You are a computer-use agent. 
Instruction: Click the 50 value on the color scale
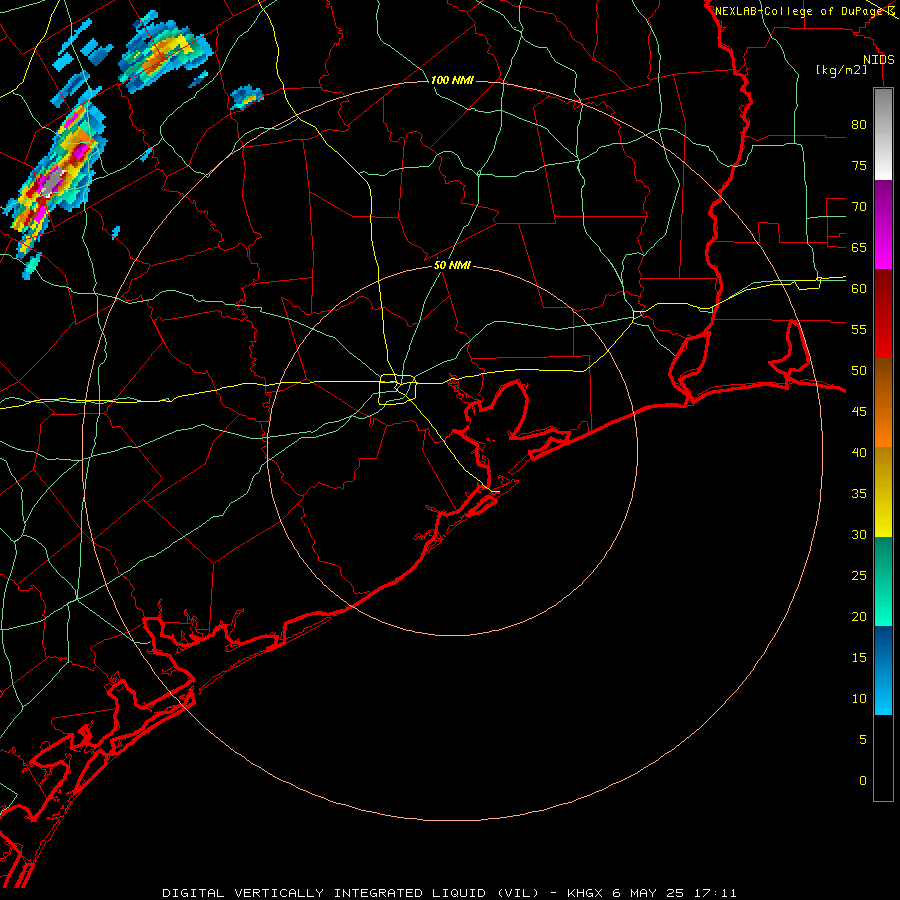859,371
